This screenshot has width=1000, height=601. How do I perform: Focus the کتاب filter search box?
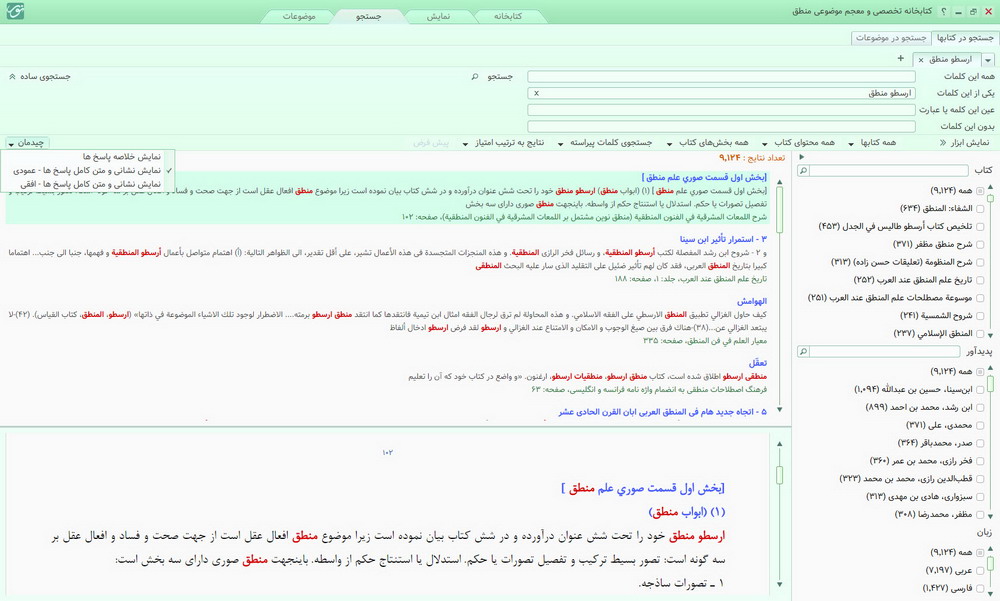889,170
